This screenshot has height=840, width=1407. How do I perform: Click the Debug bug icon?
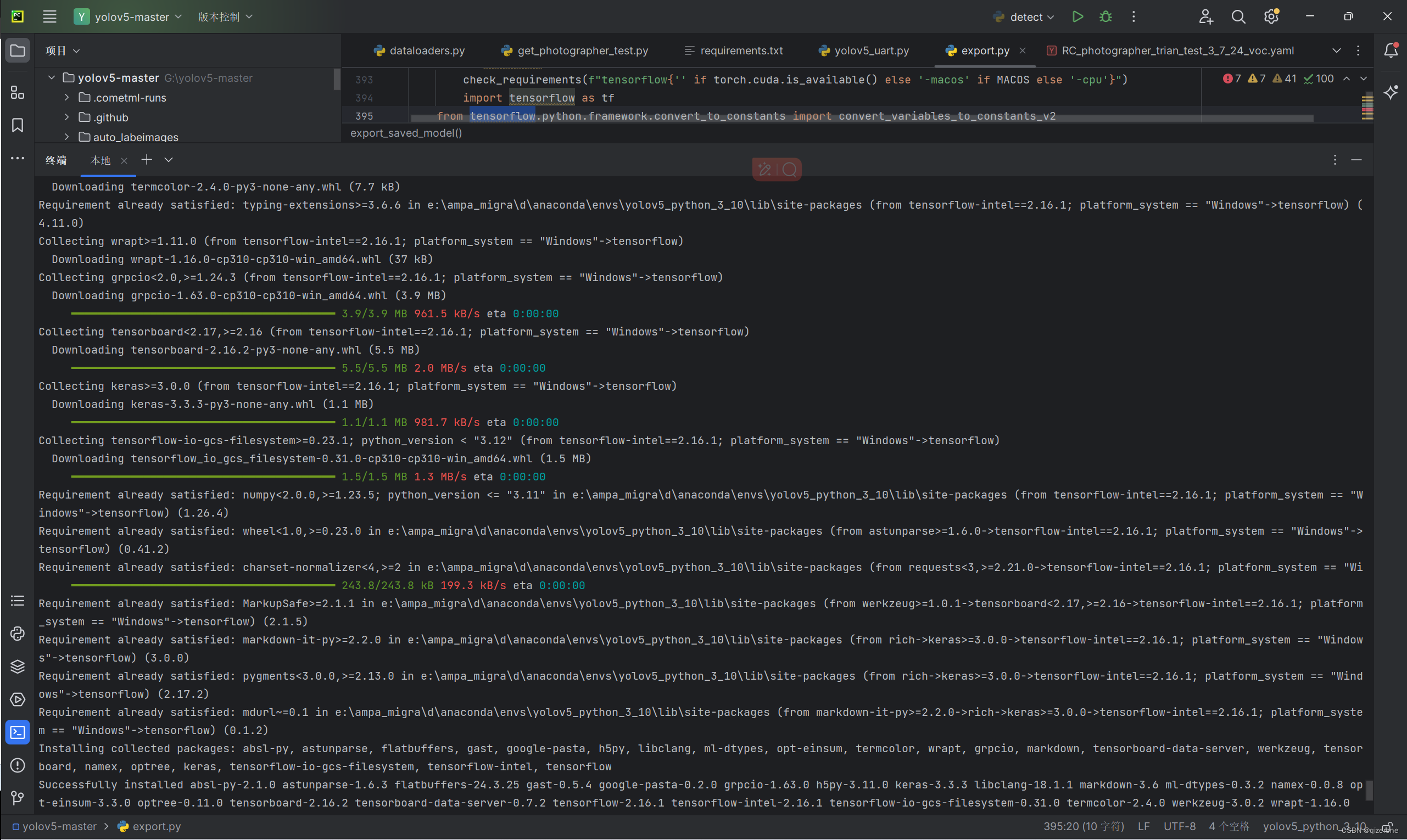(x=1105, y=17)
